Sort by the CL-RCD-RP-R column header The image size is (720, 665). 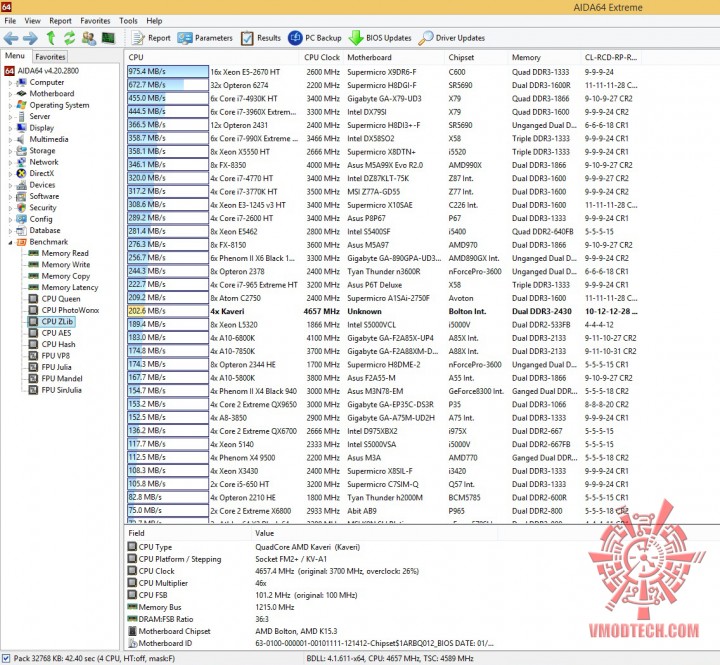click(x=611, y=57)
